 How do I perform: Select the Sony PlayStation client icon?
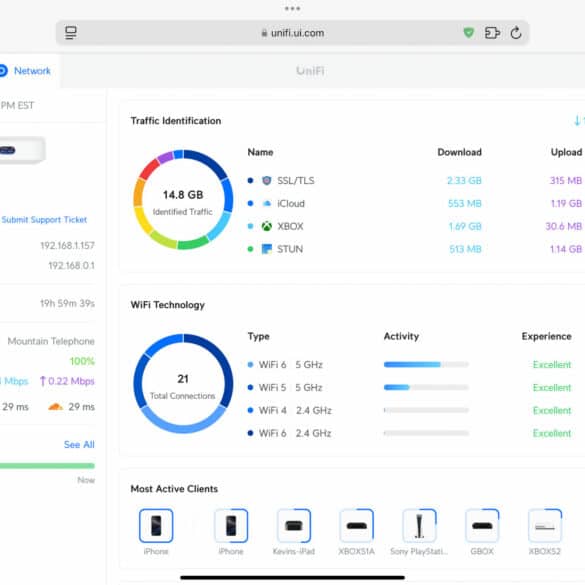coord(419,526)
